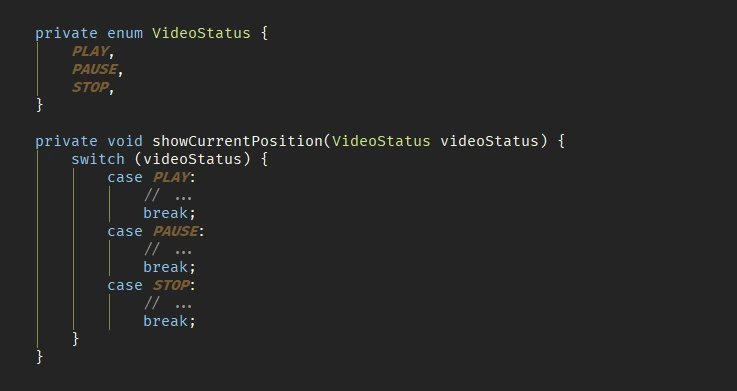Click the videoStatus parameter name in method signature

click(489, 141)
